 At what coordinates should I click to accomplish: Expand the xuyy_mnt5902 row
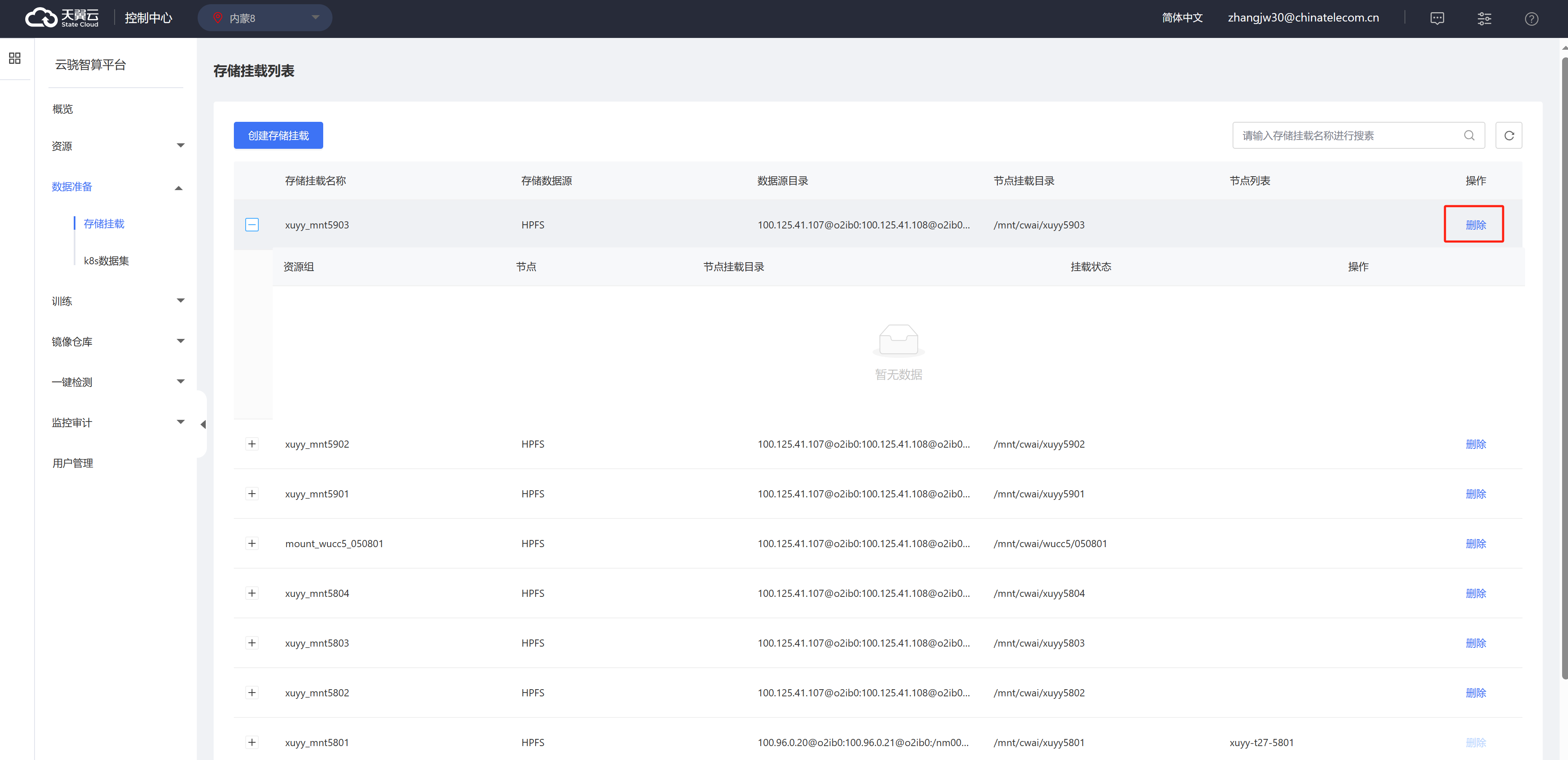[x=252, y=444]
